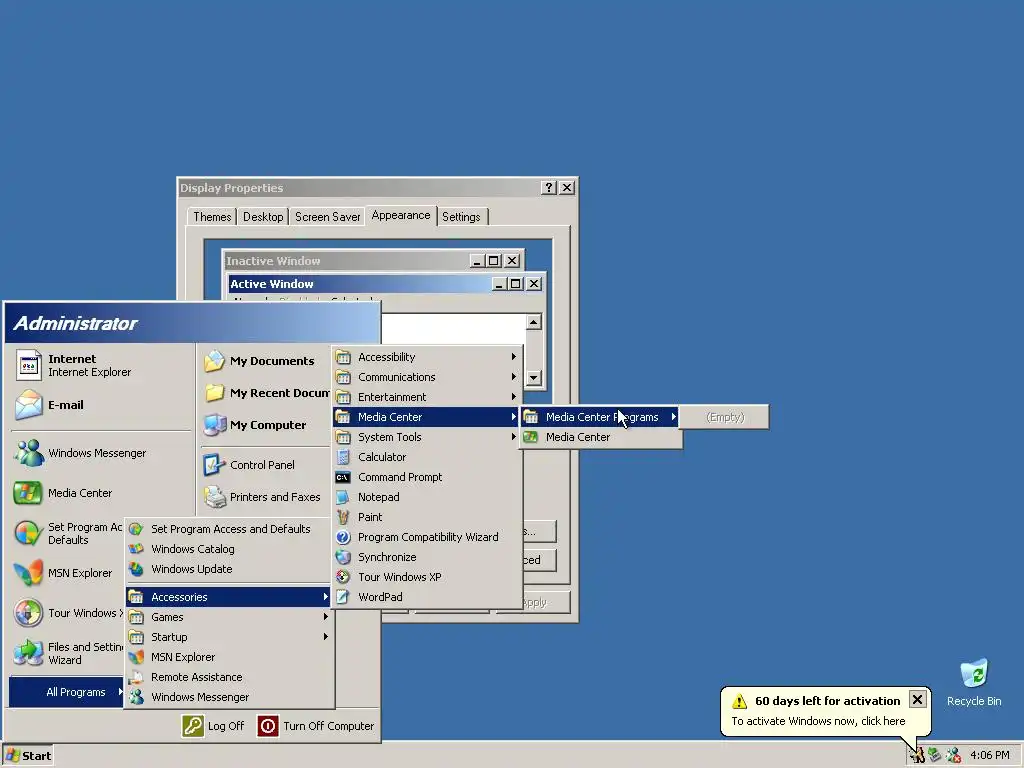
Task: Click the taskbar clock
Action: point(989,756)
